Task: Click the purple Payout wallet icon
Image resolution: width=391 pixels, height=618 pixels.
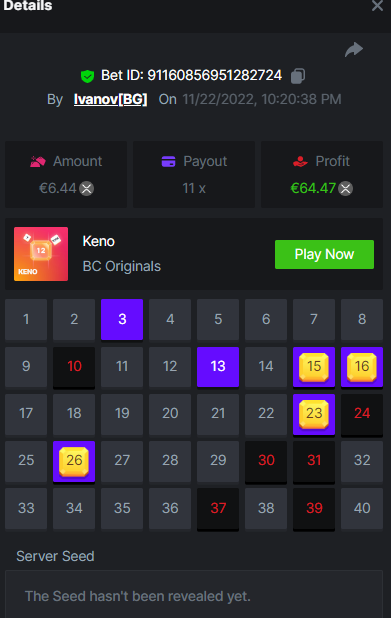Action: point(168,161)
